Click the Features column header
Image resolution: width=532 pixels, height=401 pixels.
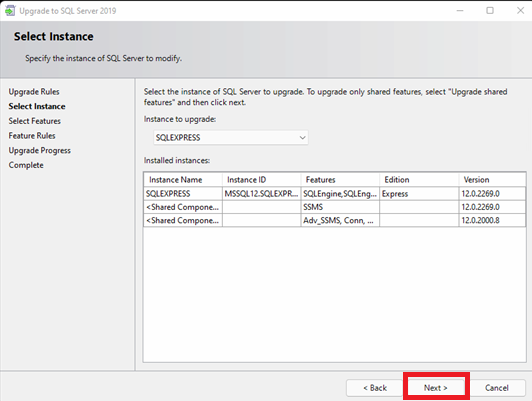click(340, 179)
